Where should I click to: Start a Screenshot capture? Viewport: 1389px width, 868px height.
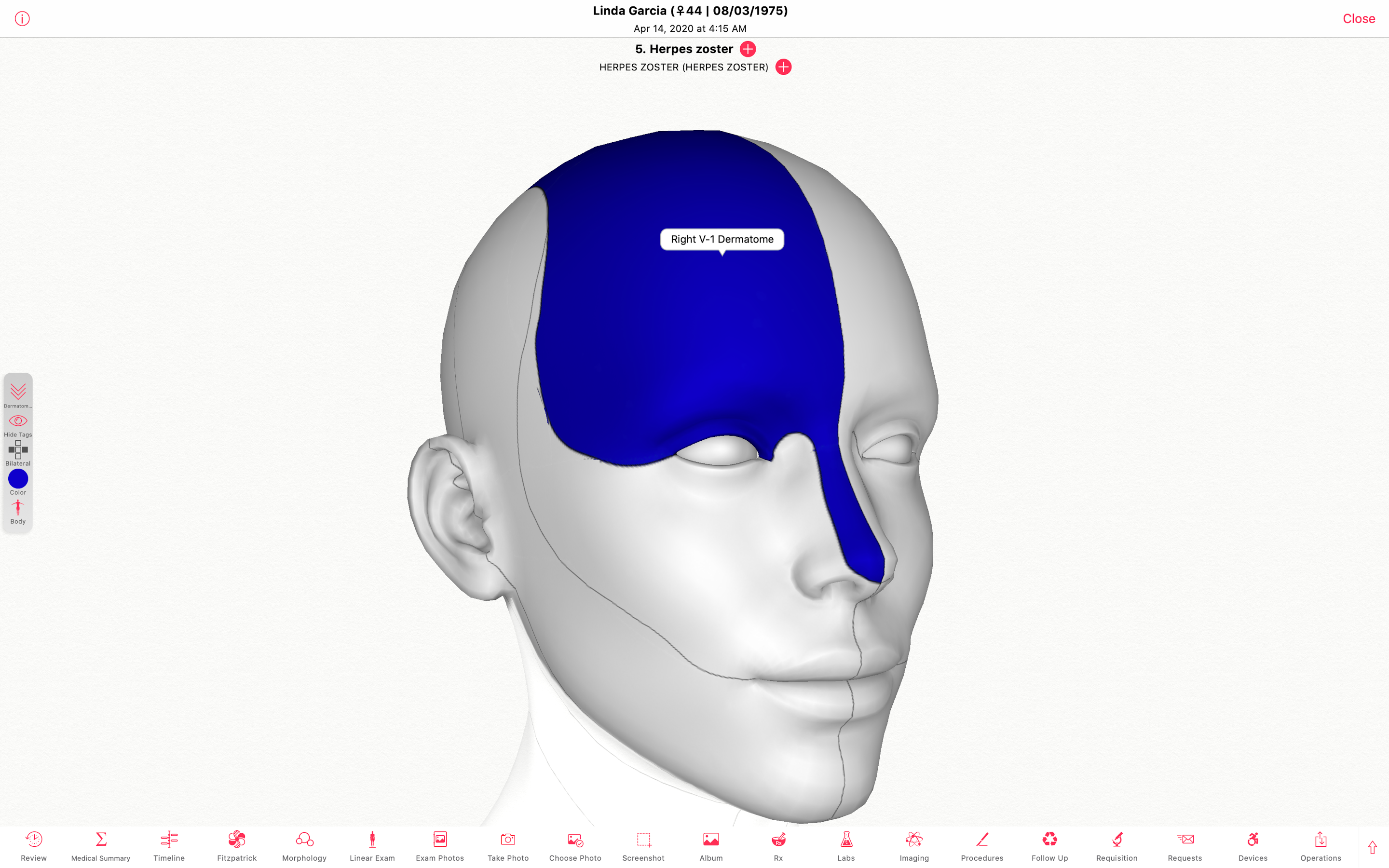click(643, 846)
